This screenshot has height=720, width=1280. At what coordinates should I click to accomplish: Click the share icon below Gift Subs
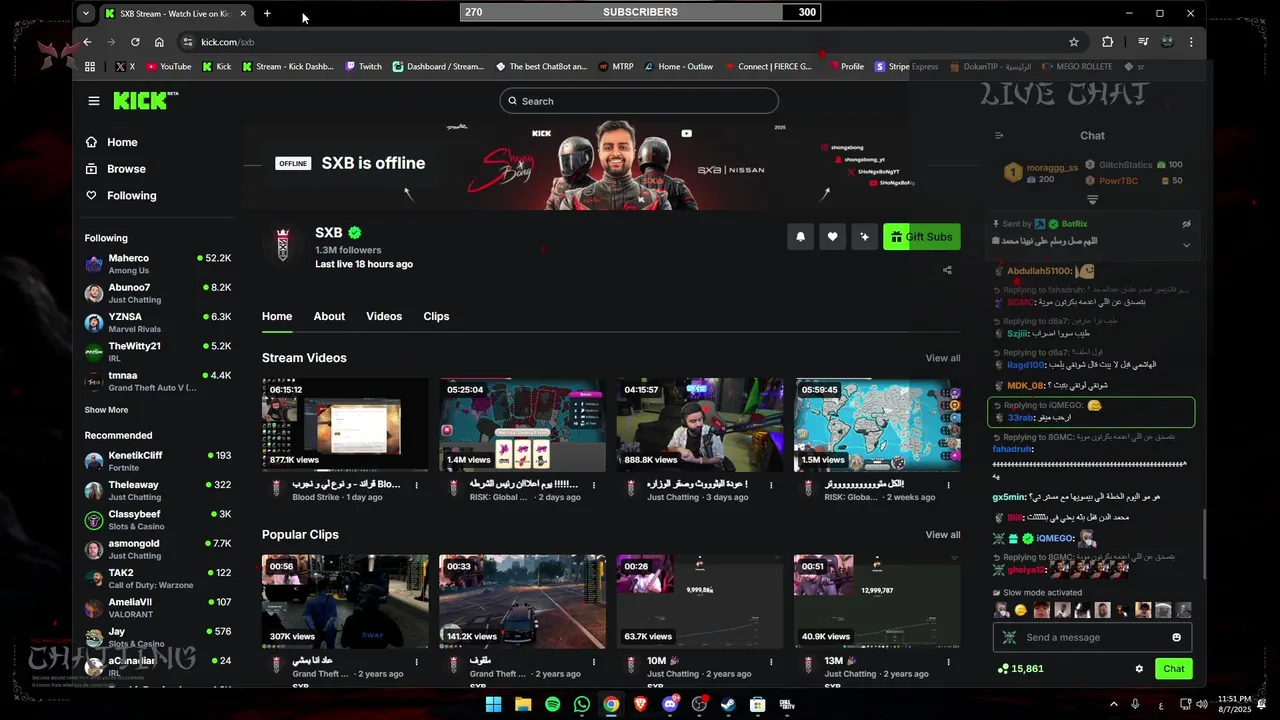click(947, 270)
